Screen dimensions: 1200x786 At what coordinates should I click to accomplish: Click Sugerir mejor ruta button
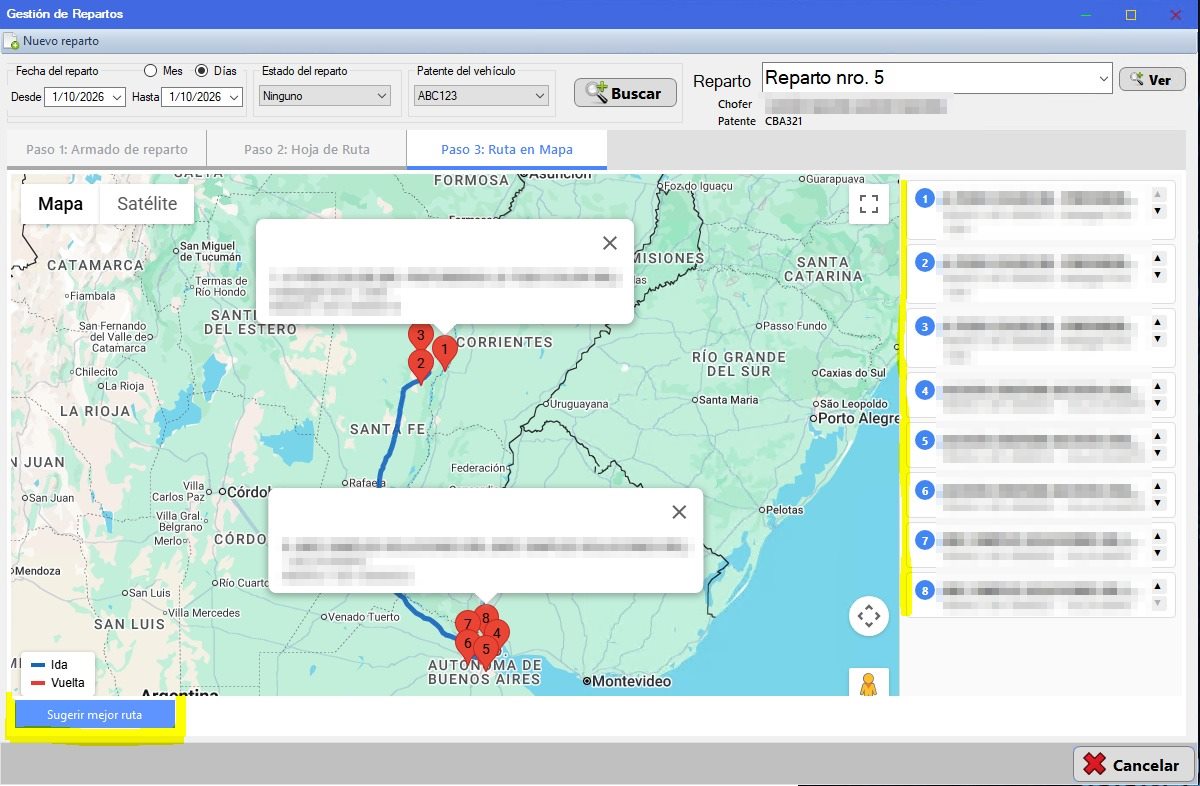pos(95,715)
